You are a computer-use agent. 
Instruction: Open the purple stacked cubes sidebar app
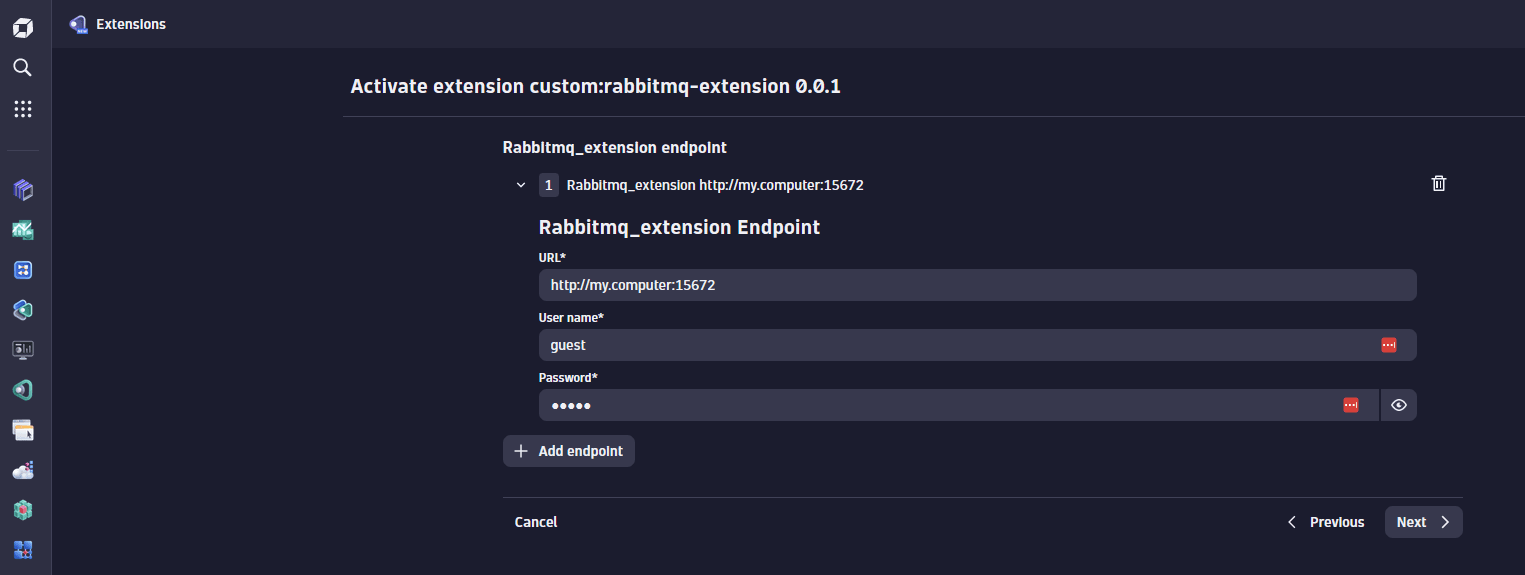tap(23, 189)
